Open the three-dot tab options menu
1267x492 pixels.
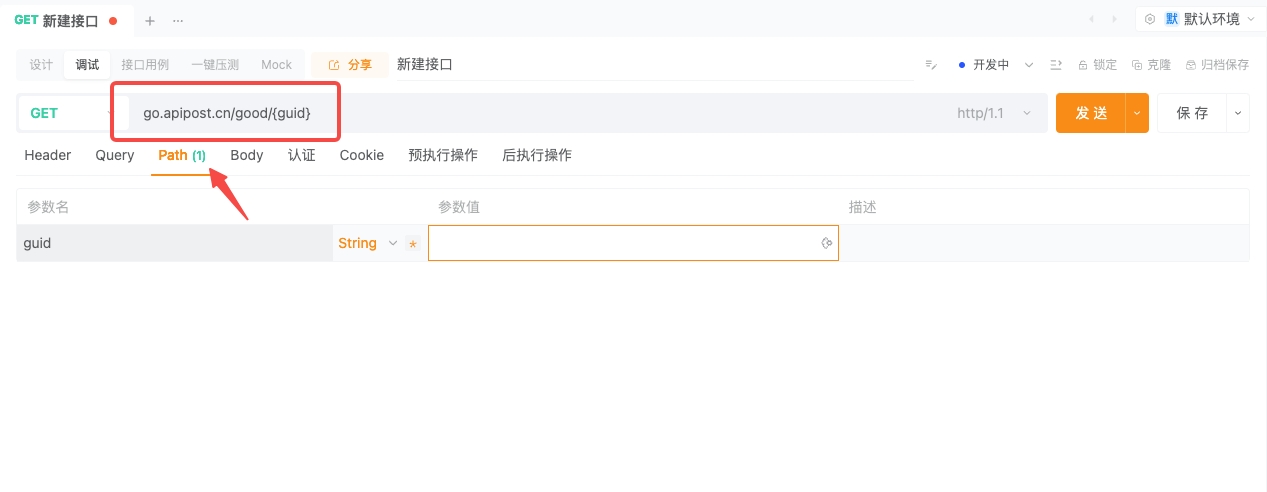point(178,20)
